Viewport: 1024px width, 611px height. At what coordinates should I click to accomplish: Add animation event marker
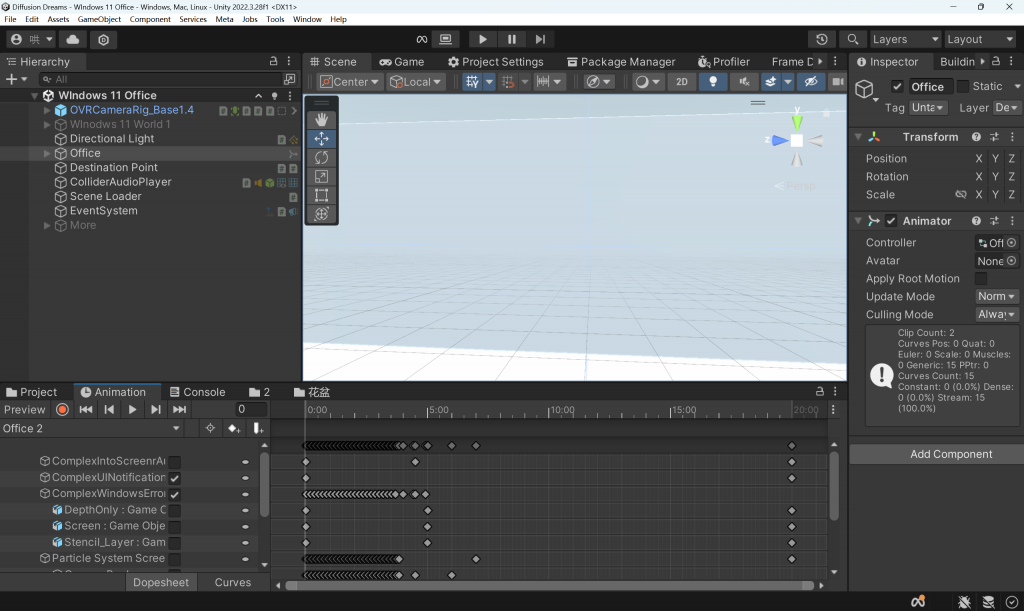[258, 428]
